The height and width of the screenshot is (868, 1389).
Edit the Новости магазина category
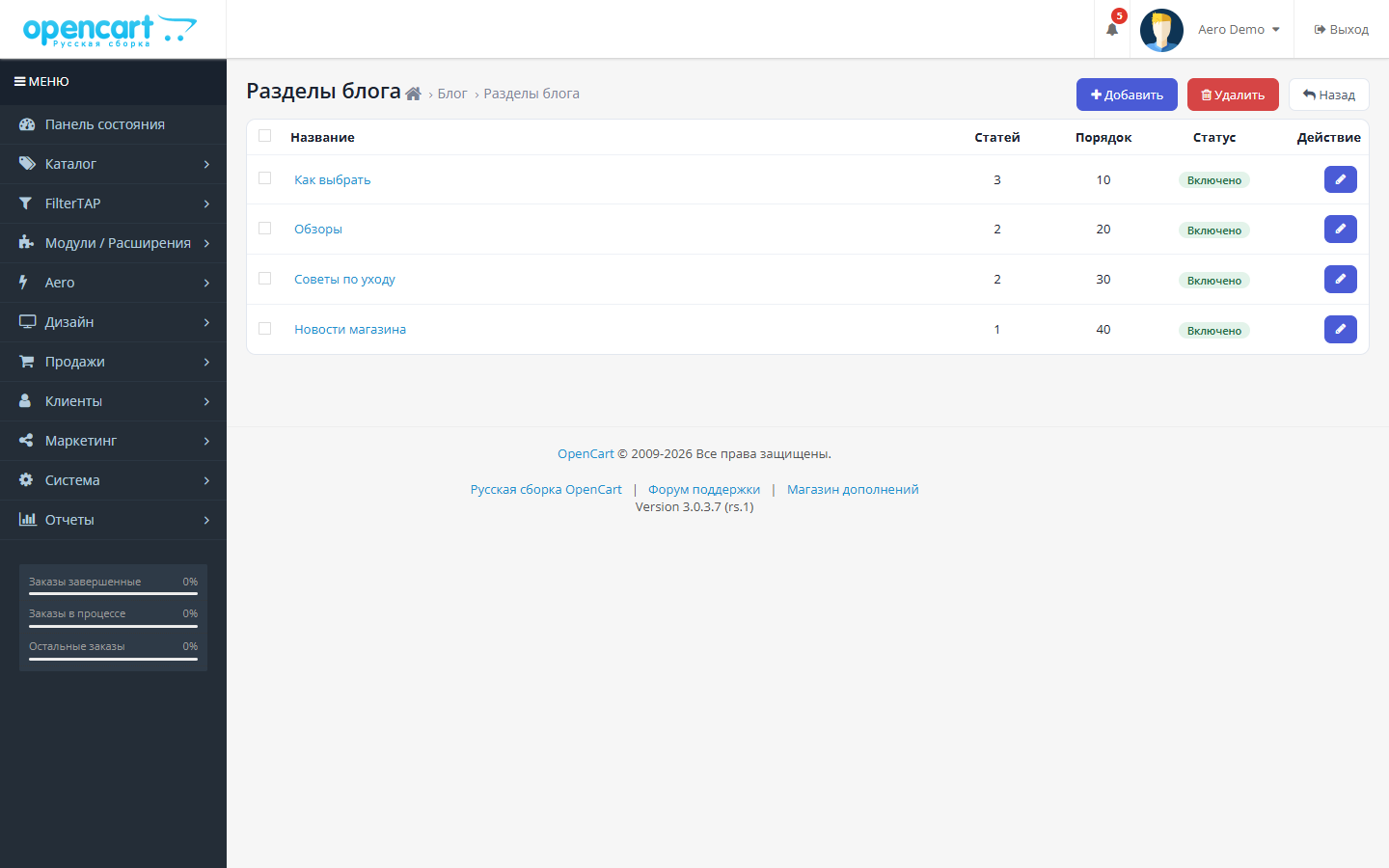1341,330
